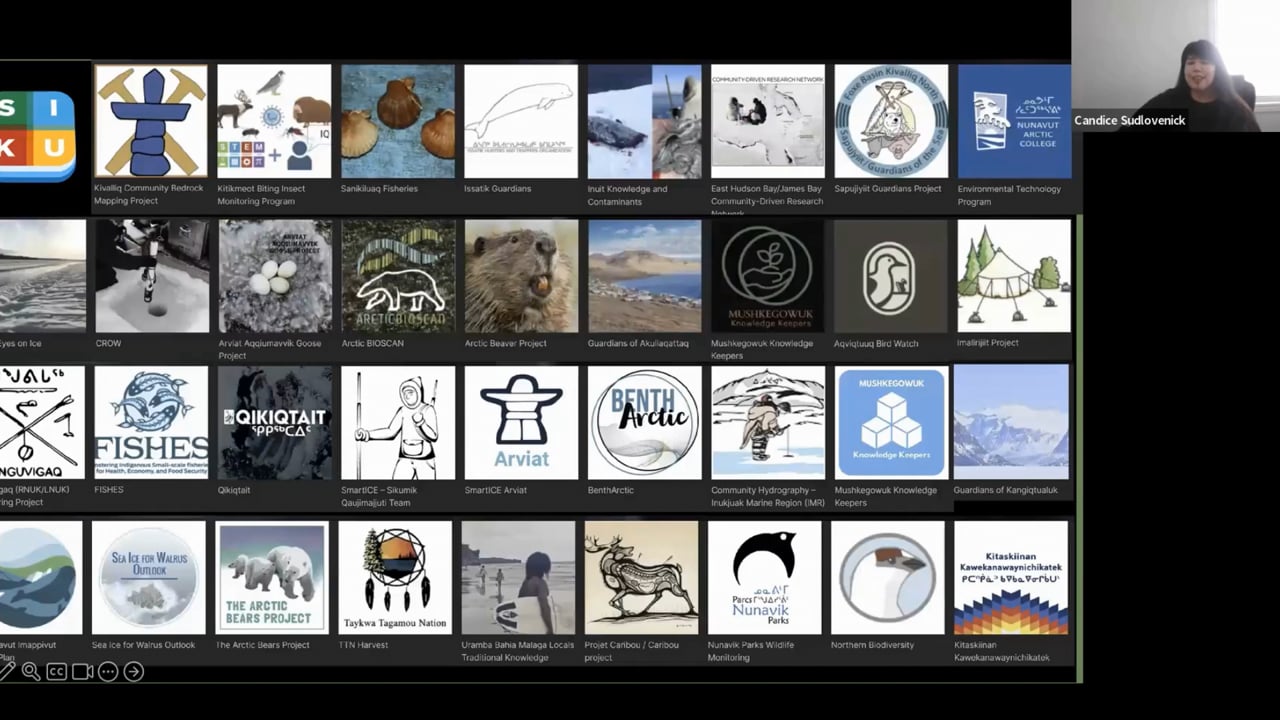Open Sapujiyiit Guardians of the Sea logo
The height and width of the screenshot is (720, 1280).
click(891, 121)
